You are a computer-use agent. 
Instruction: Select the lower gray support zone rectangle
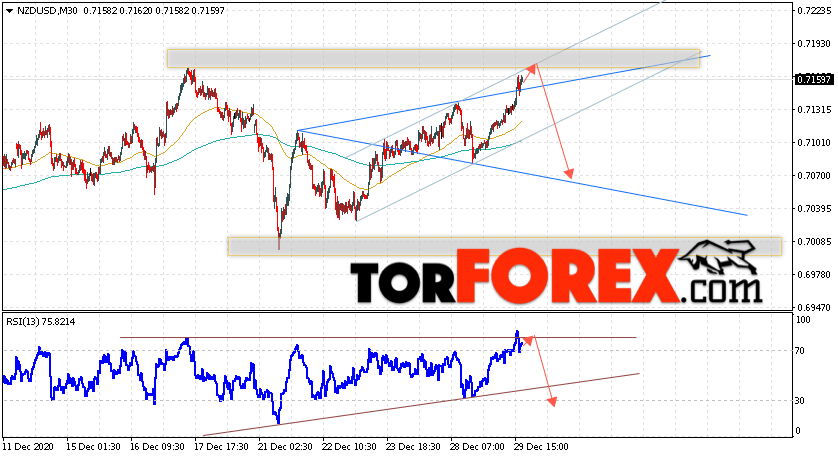pyautogui.click(x=505, y=246)
